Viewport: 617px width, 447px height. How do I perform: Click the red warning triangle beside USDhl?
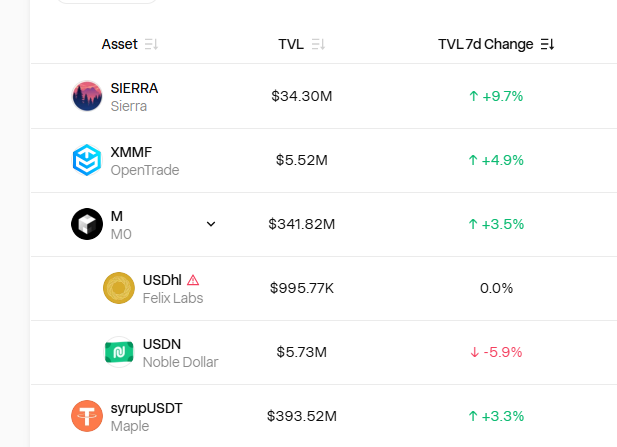(x=193, y=280)
